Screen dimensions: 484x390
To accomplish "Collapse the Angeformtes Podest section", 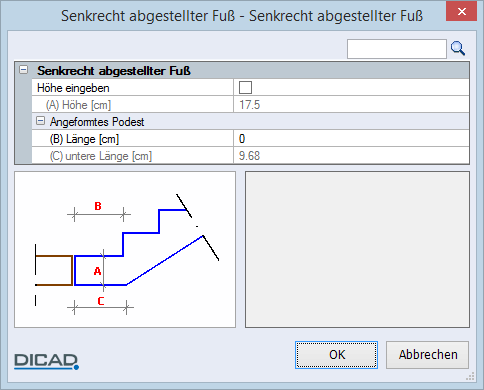I will pos(40,121).
